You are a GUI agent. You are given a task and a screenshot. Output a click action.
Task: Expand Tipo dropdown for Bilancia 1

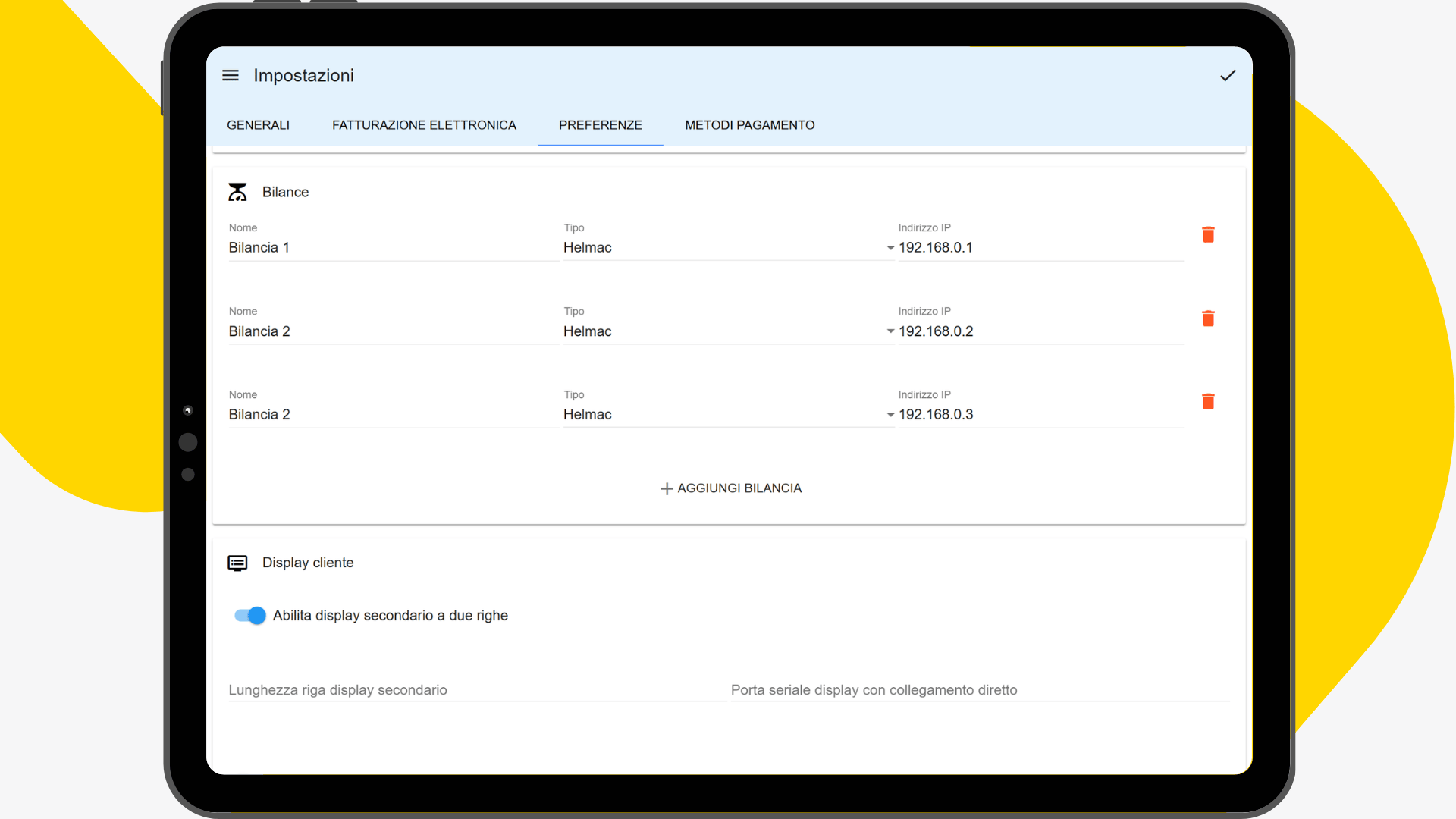[729, 248]
